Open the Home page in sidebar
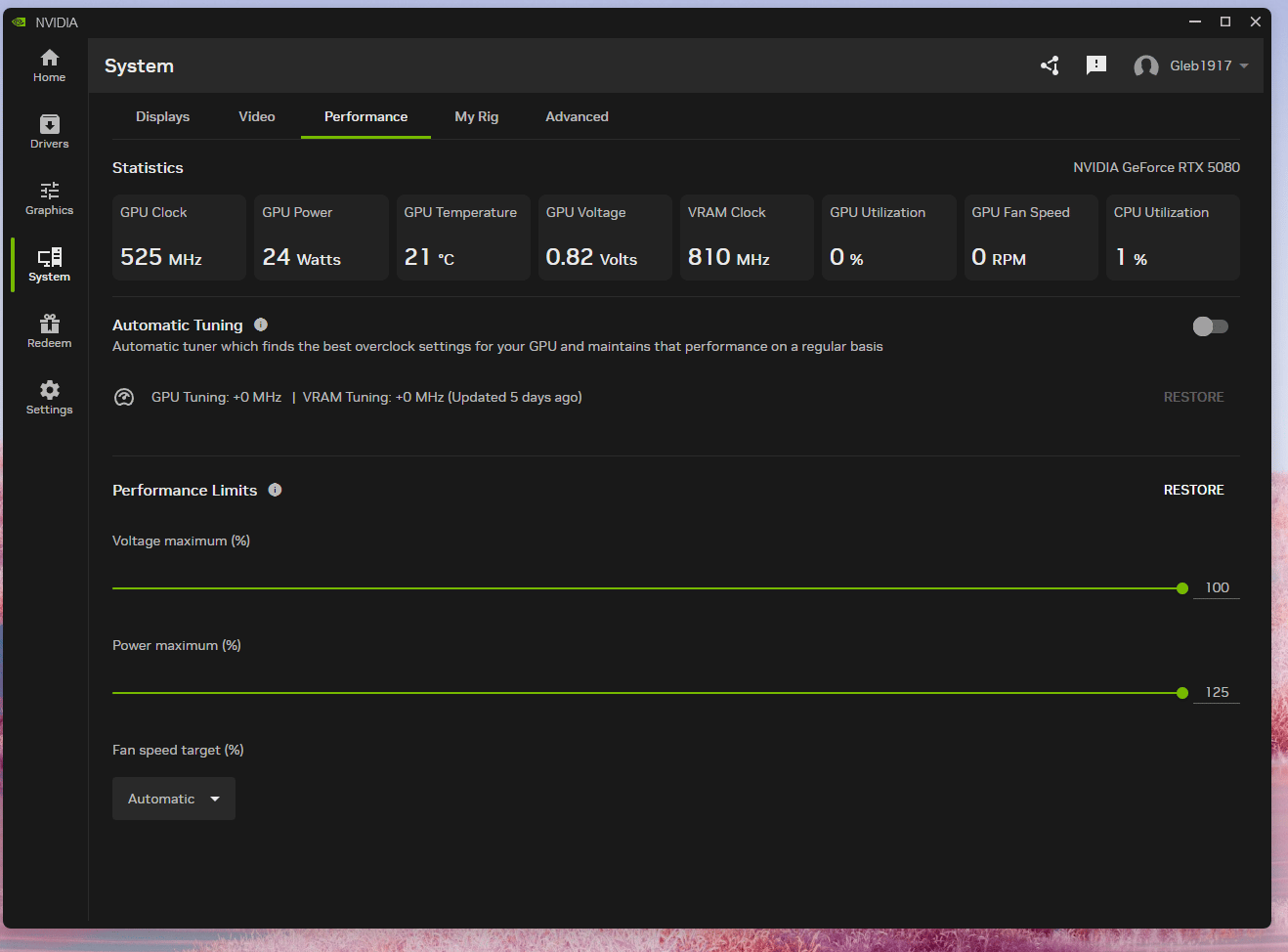 point(49,65)
